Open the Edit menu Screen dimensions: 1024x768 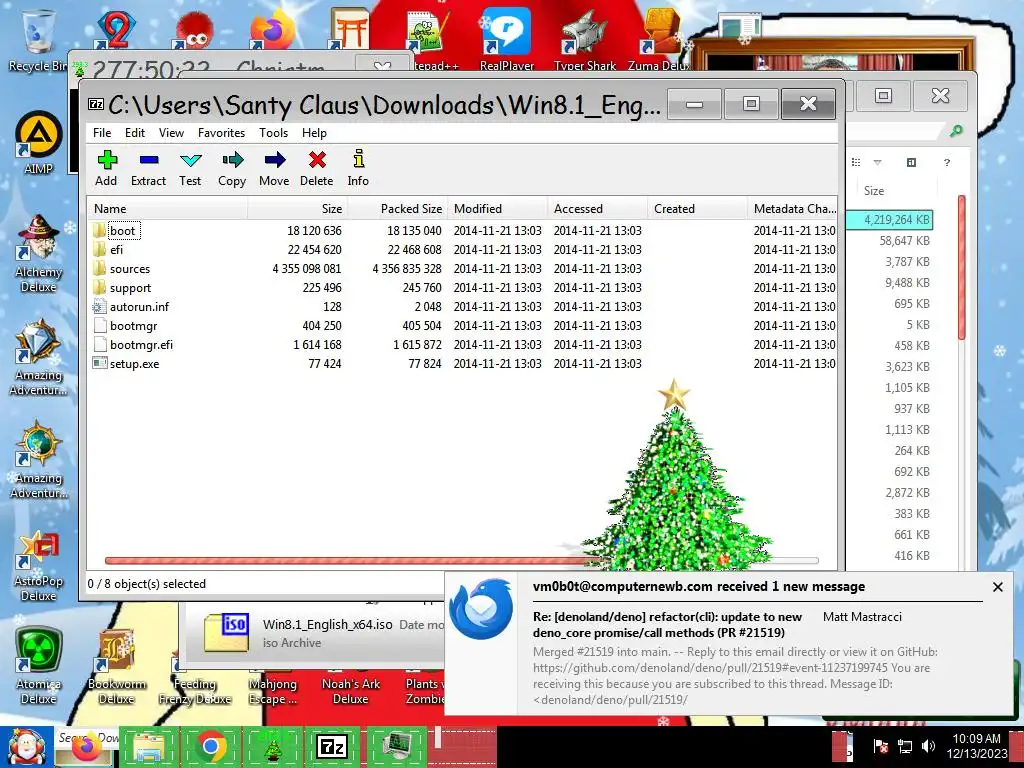[x=135, y=133]
